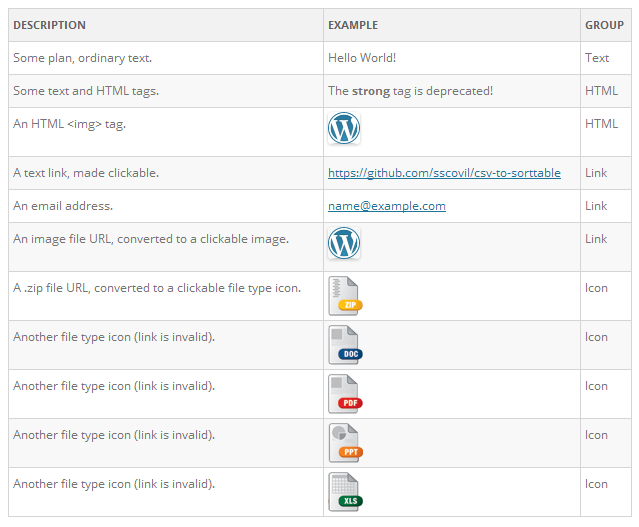Open the github.com csv-to-sorttable link
This screenshot has height=527, width=639.
pos(444,173)
